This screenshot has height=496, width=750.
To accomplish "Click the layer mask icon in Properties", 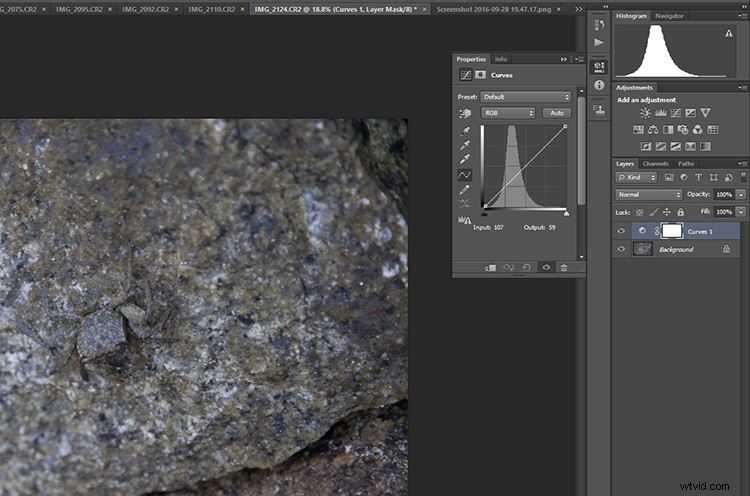I will pos(480,75).
